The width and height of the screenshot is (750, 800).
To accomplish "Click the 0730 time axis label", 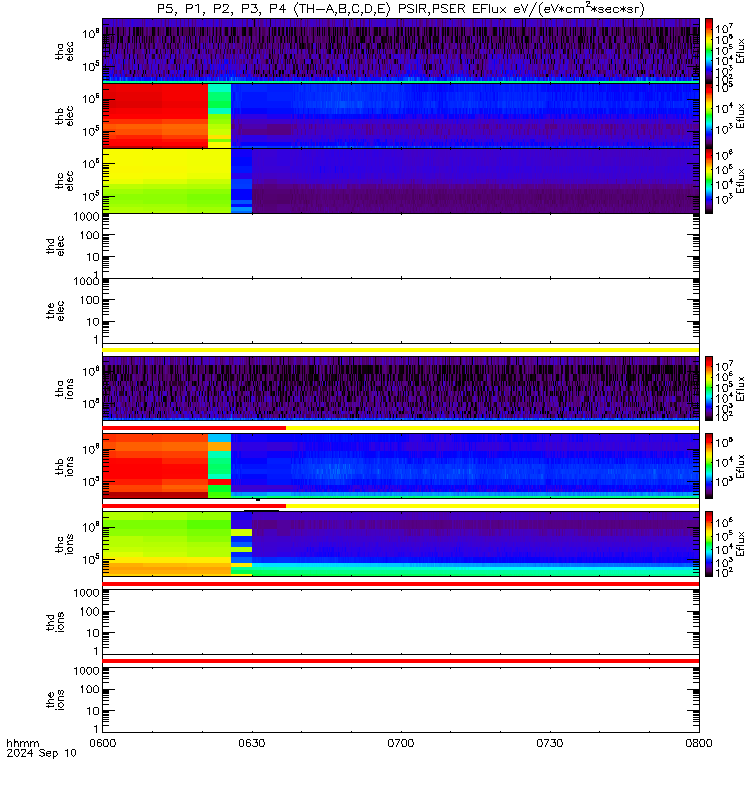I will point(549,743).
